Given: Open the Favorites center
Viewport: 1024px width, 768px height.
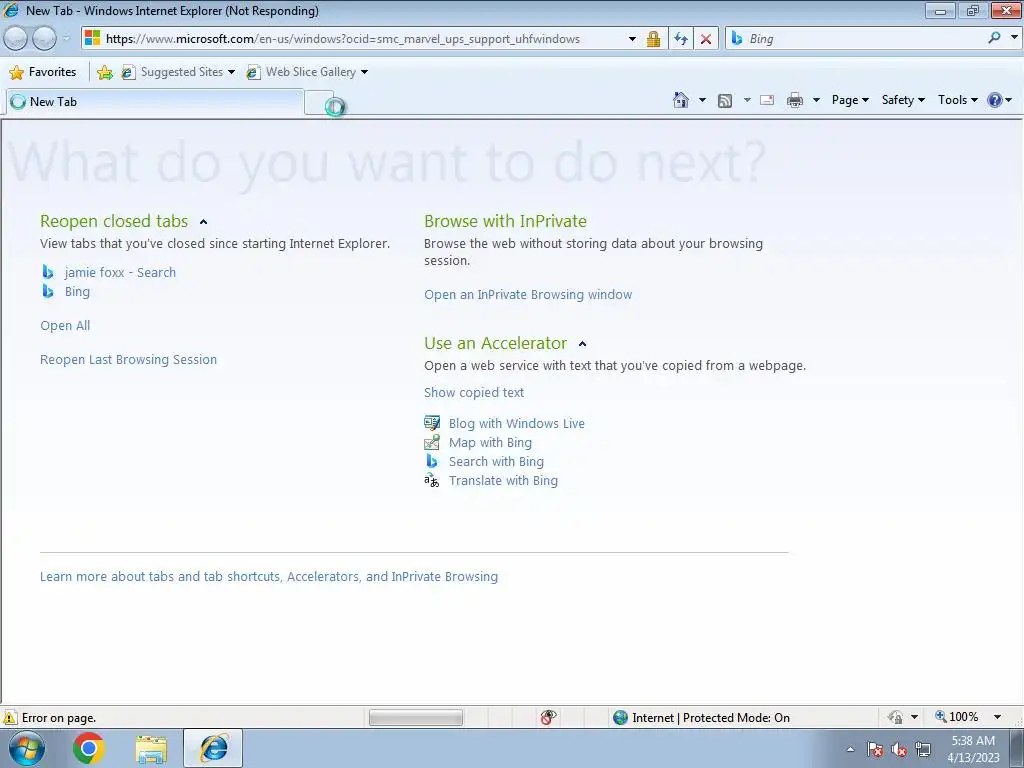Looking at the screenshot, I should coord(43,72).
